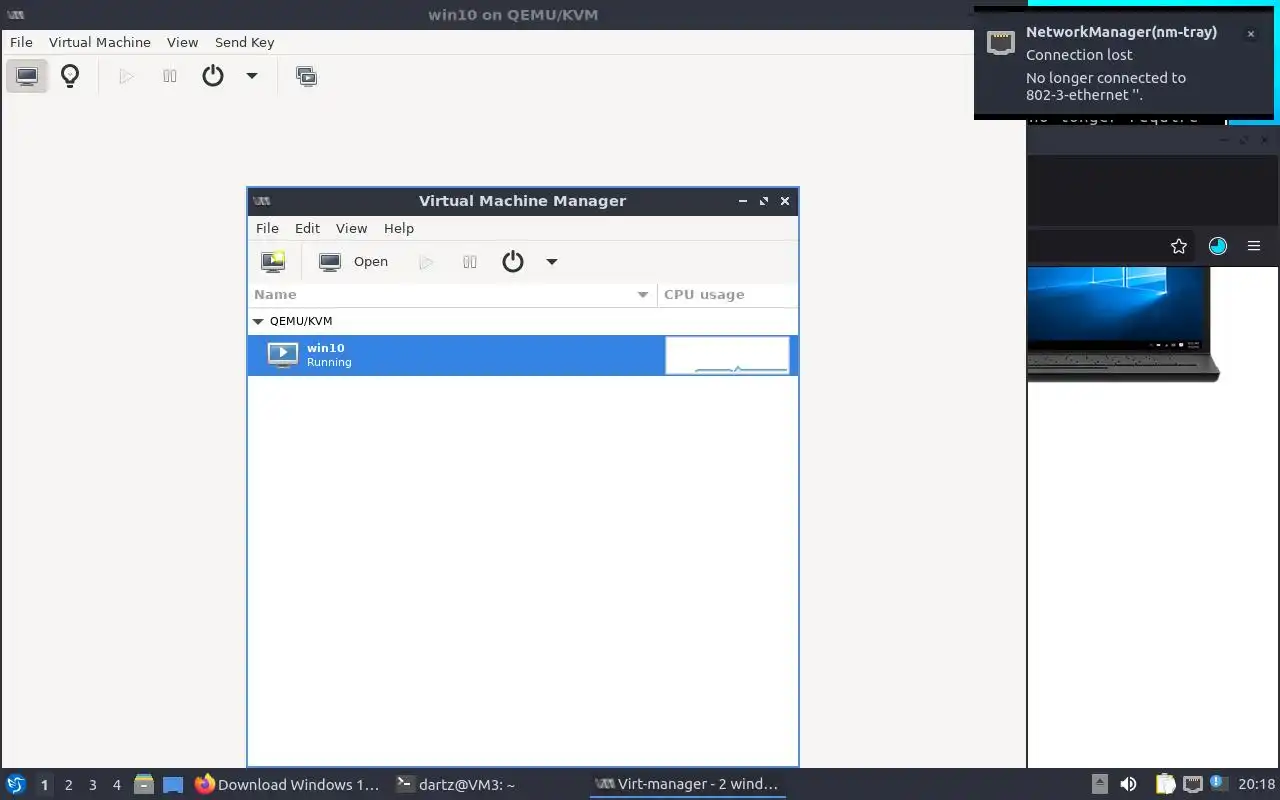Open the Send Key menu
The image size is (1280, 800).
[244, 42]
